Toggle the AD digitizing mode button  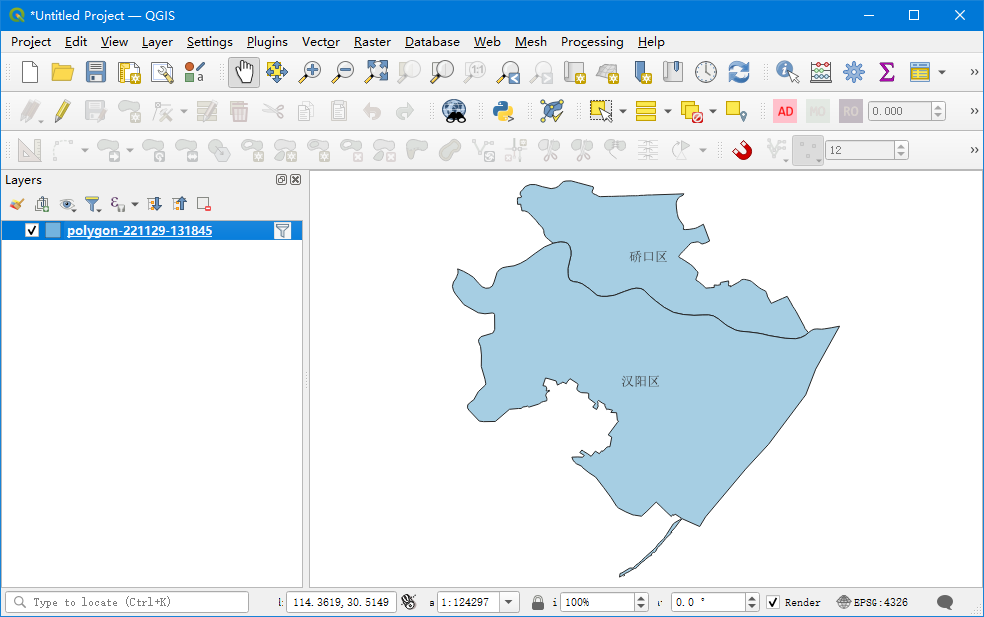click(785, 111)
